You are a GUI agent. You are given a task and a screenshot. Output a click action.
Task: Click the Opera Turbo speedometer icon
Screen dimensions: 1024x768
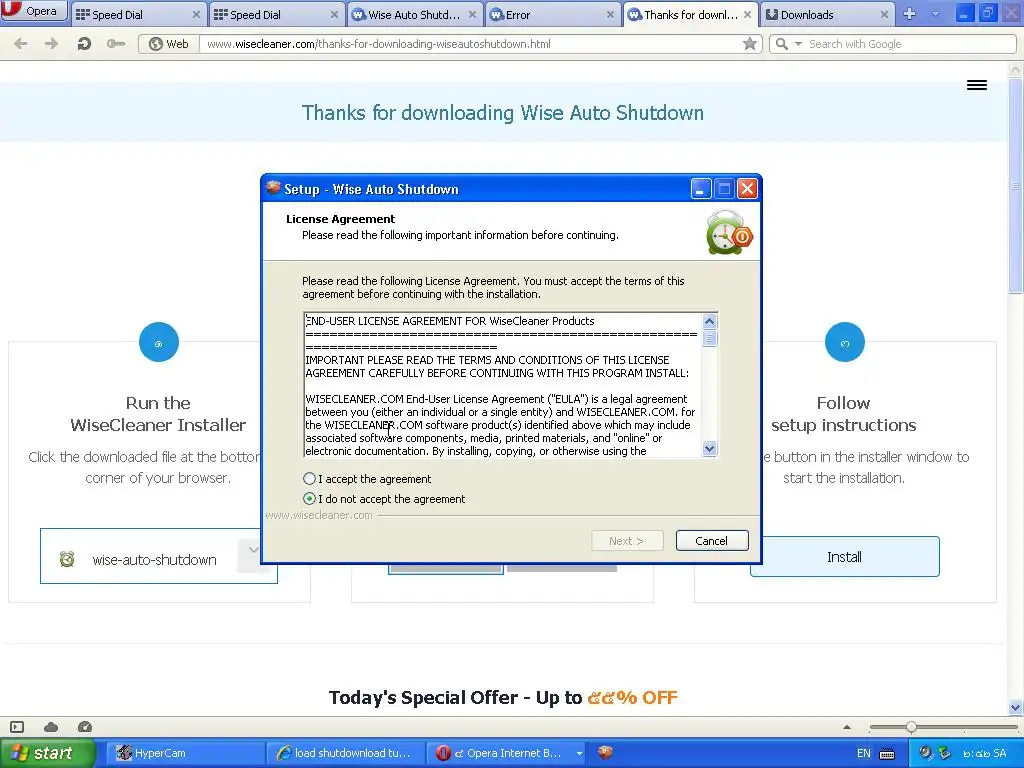pyautogui.click(x=85, y=727)
